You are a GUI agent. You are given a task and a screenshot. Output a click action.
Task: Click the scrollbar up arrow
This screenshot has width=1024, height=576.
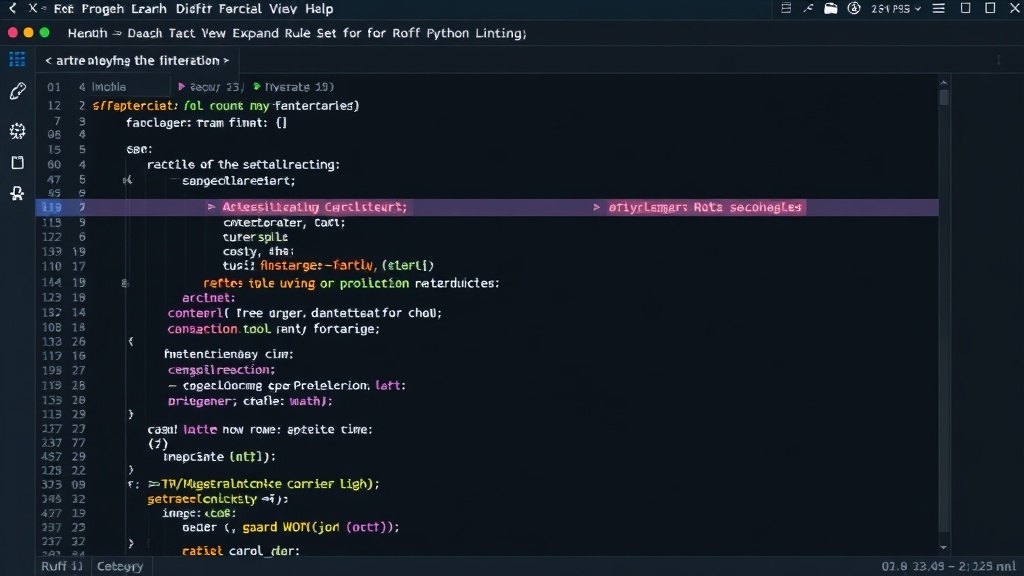tap(944, 82)
